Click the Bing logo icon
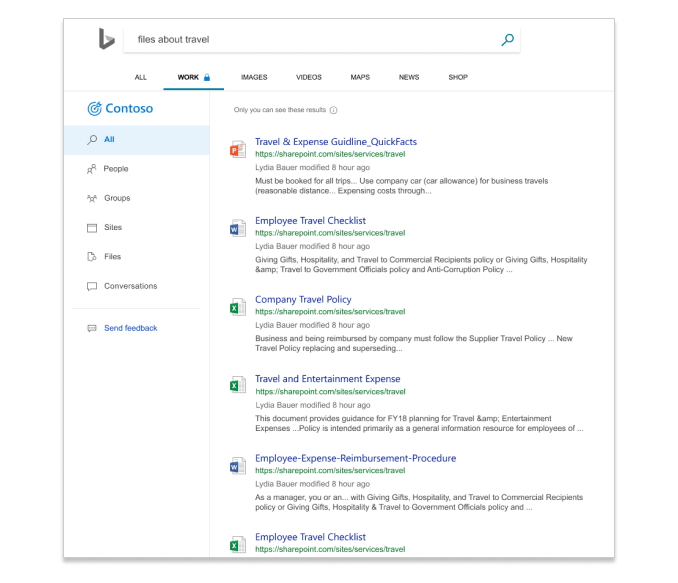Viewport: 678px width, 583px height. (x=106, y=39)
